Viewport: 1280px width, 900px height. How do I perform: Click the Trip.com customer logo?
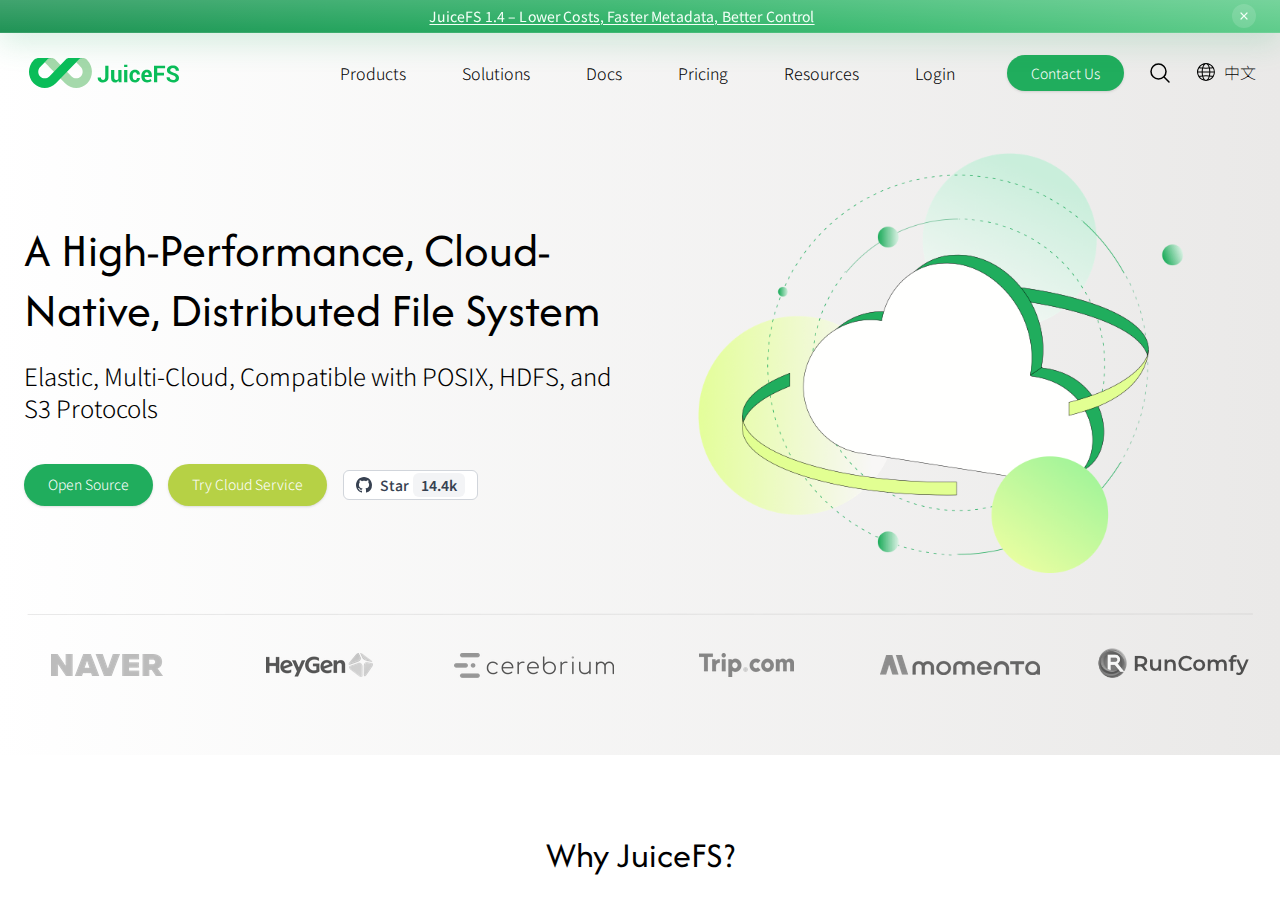point(746,664)
